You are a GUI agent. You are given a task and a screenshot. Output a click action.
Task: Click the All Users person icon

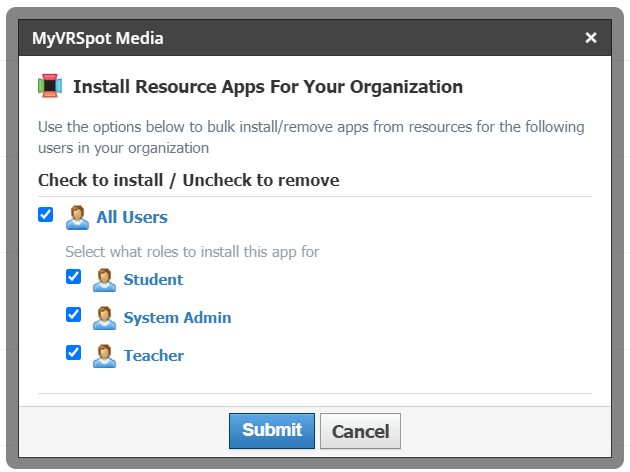77,217
